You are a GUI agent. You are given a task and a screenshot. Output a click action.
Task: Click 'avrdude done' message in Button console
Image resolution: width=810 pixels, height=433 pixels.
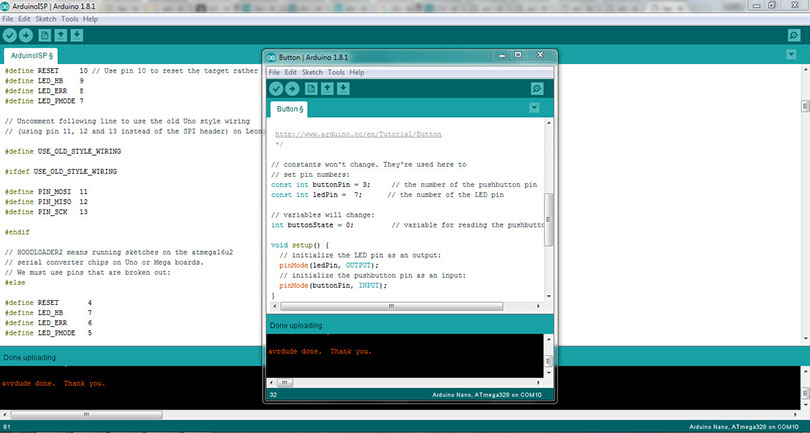click(320, 351)
